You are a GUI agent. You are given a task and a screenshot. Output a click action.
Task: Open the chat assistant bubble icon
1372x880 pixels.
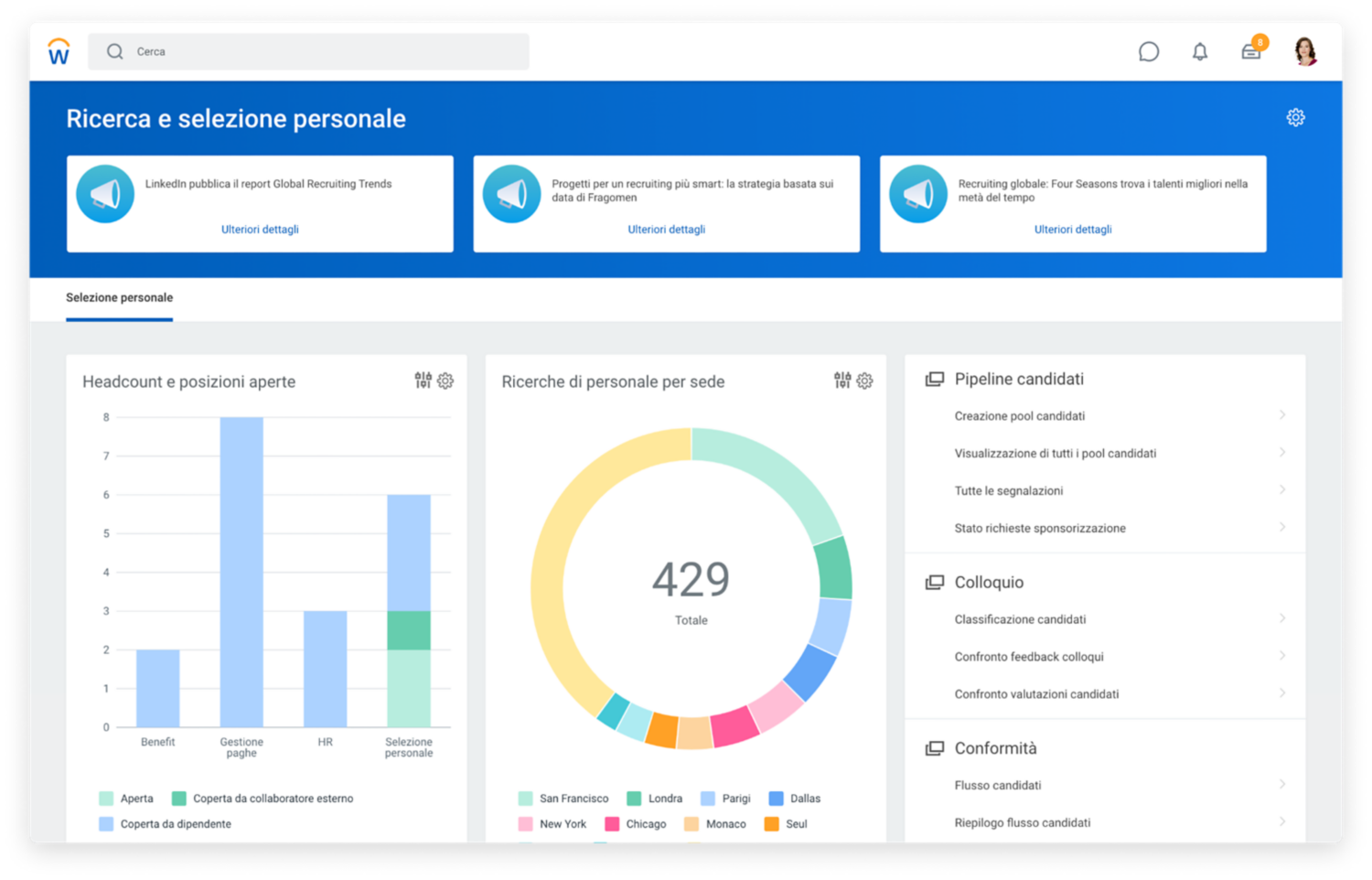click(1149, 51)
